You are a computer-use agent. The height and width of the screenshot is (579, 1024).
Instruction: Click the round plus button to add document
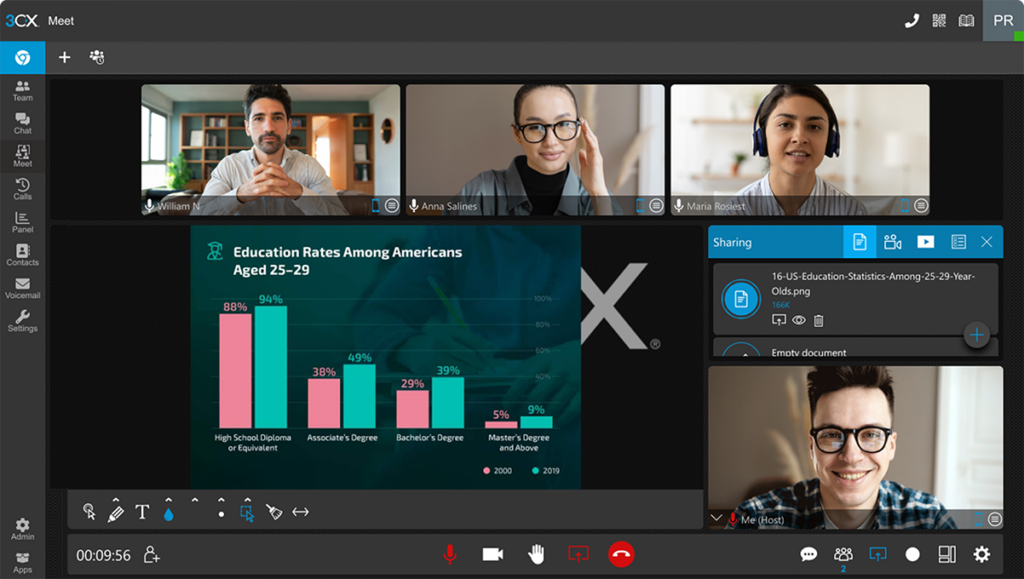click(977, 335)
